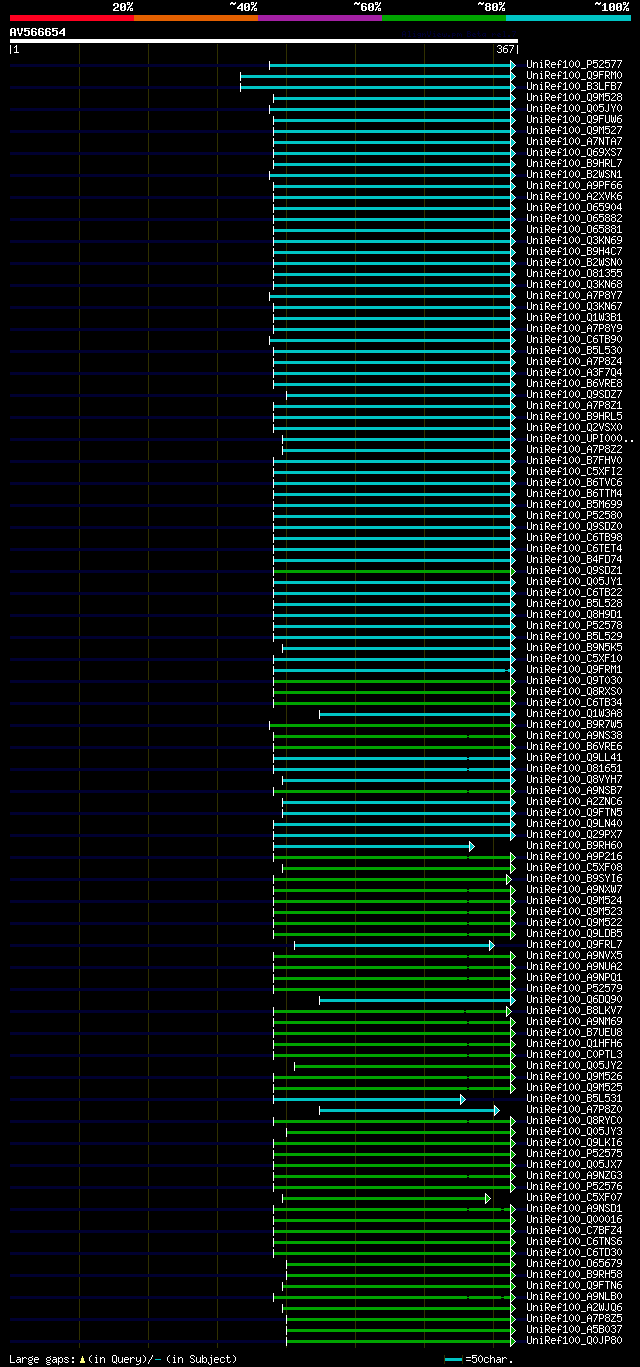Select hit label UniRef100_Q9T030

574,680
